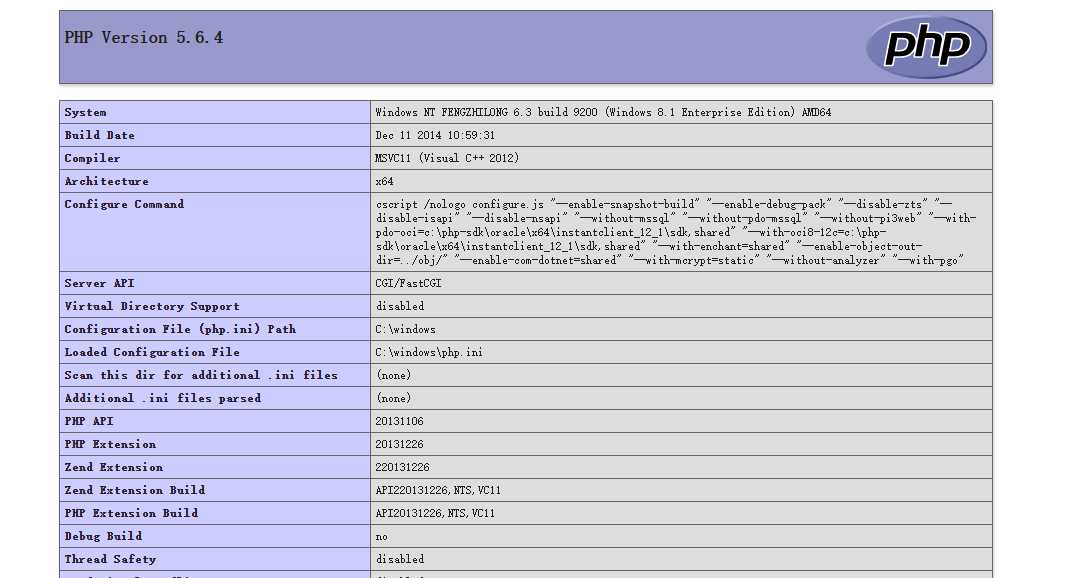Click the Thread Safety label
The width and height of the screenshot is (1072, 578).
tap(110, 559)
